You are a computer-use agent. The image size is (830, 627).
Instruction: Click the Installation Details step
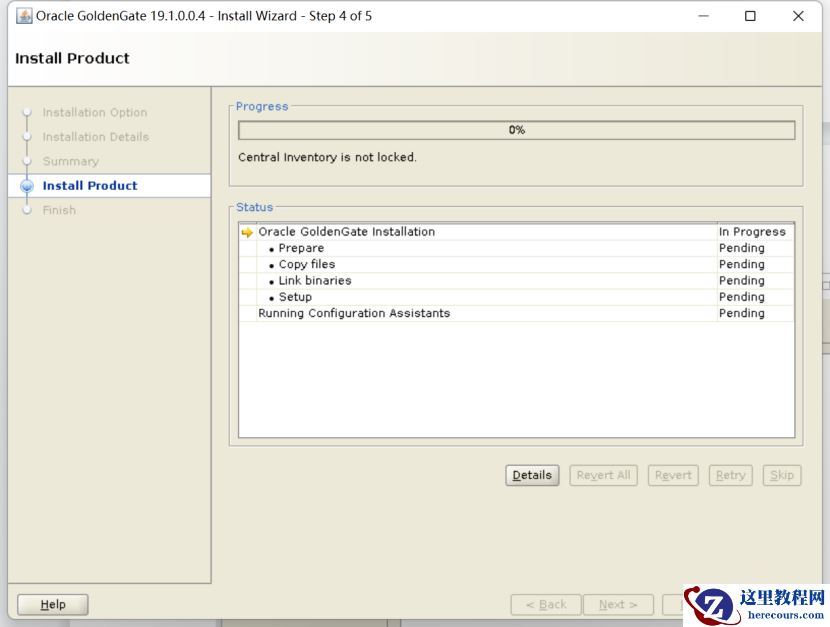pos(96,137)
